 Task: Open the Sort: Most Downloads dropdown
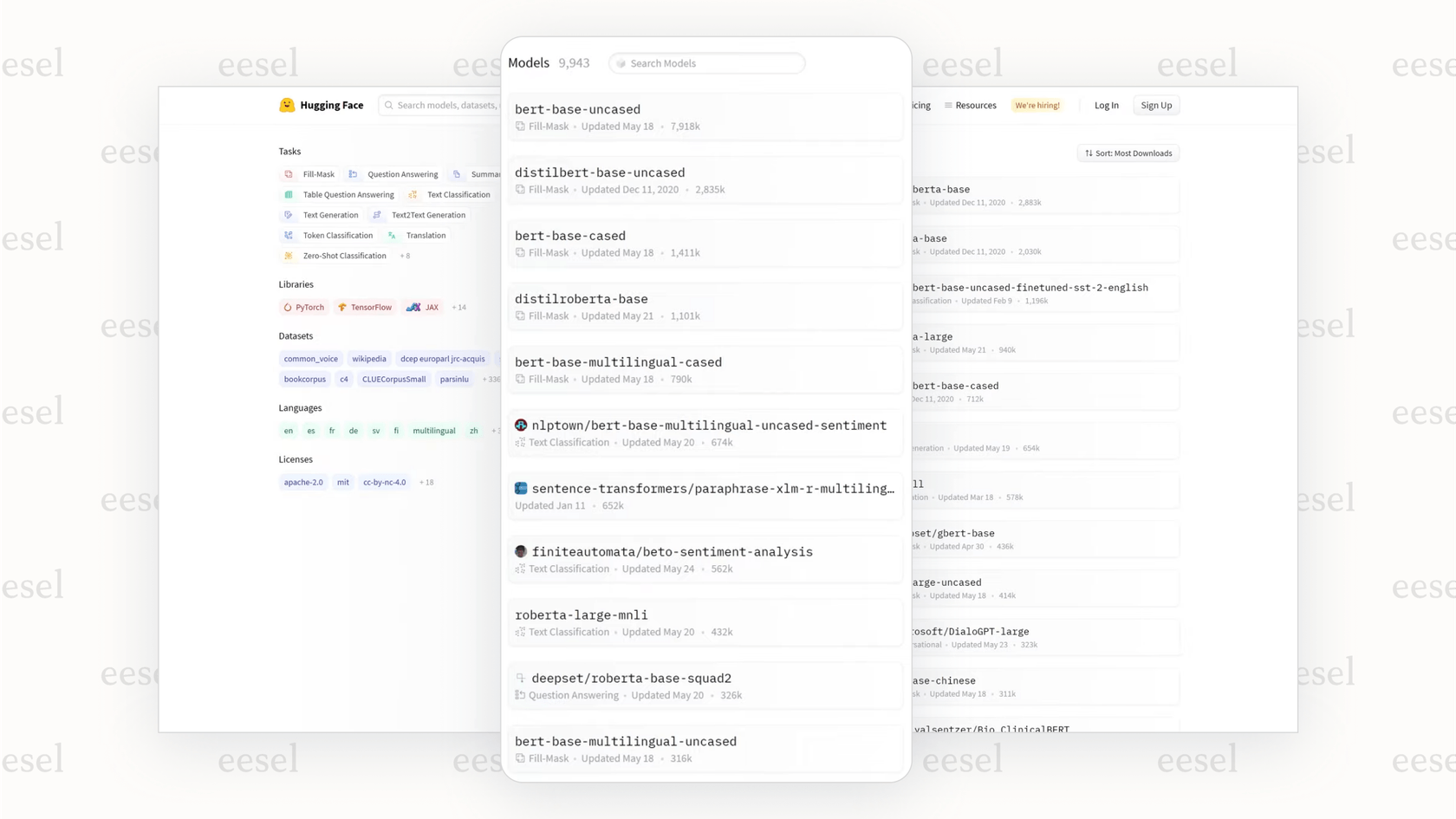coord(1128,153)
